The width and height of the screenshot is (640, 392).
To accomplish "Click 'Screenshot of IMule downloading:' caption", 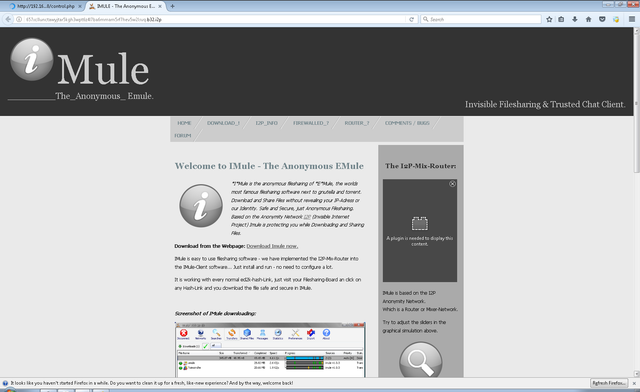I will 216,314.
